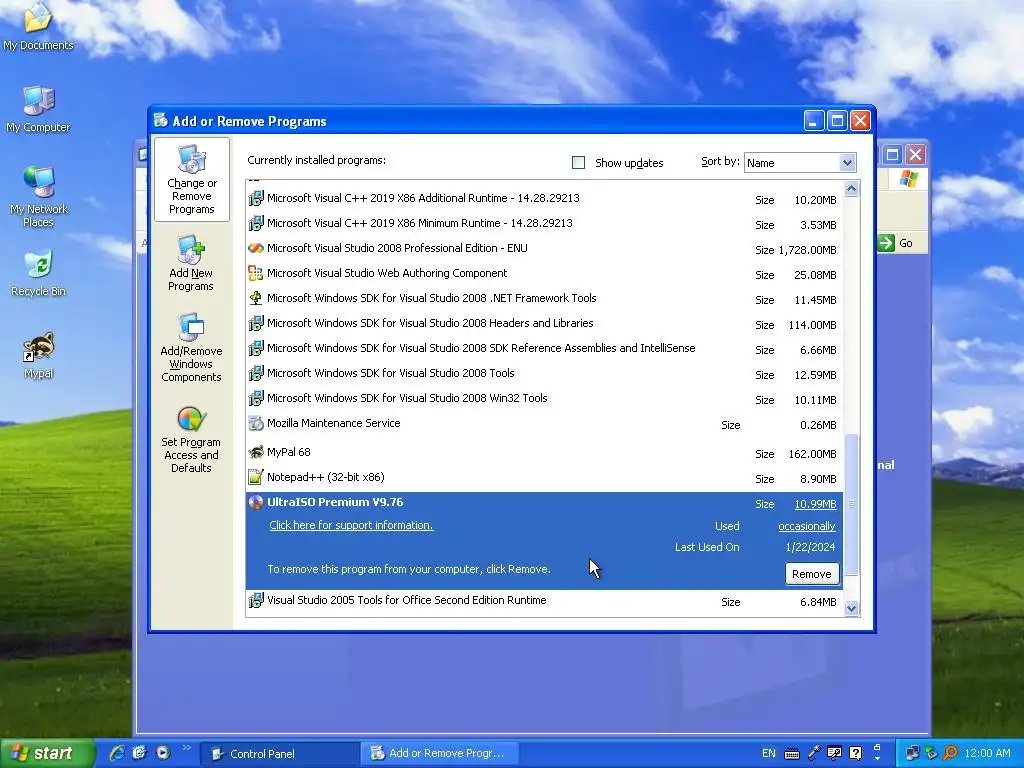Click Visual Studio 2008 Professional Edition icon
This screenshot has height=768, width=1024.
pos(256,248)
